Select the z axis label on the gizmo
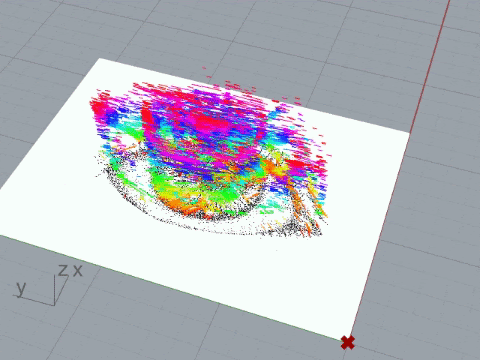Viewport: 480px width, 360px height. click(62, 270)
